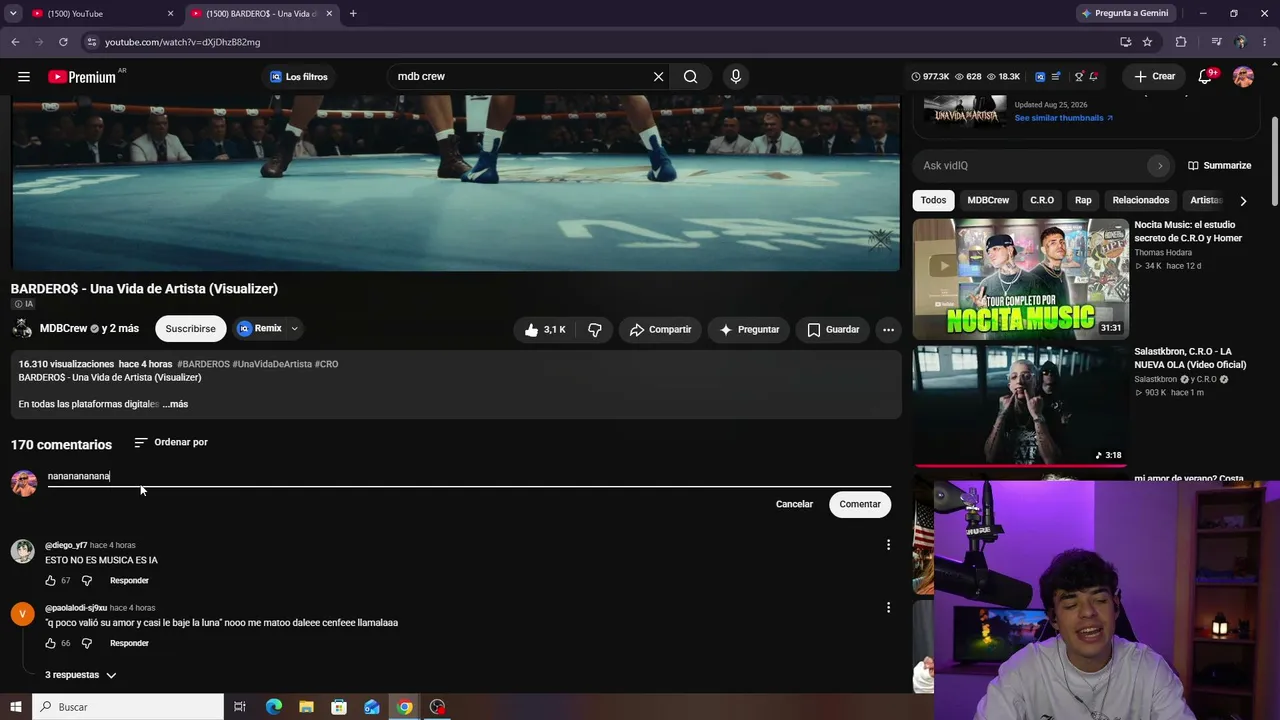This screenshot has height=720, width=1280.
Task: Reload the page
Action: [x=63, y=42]
